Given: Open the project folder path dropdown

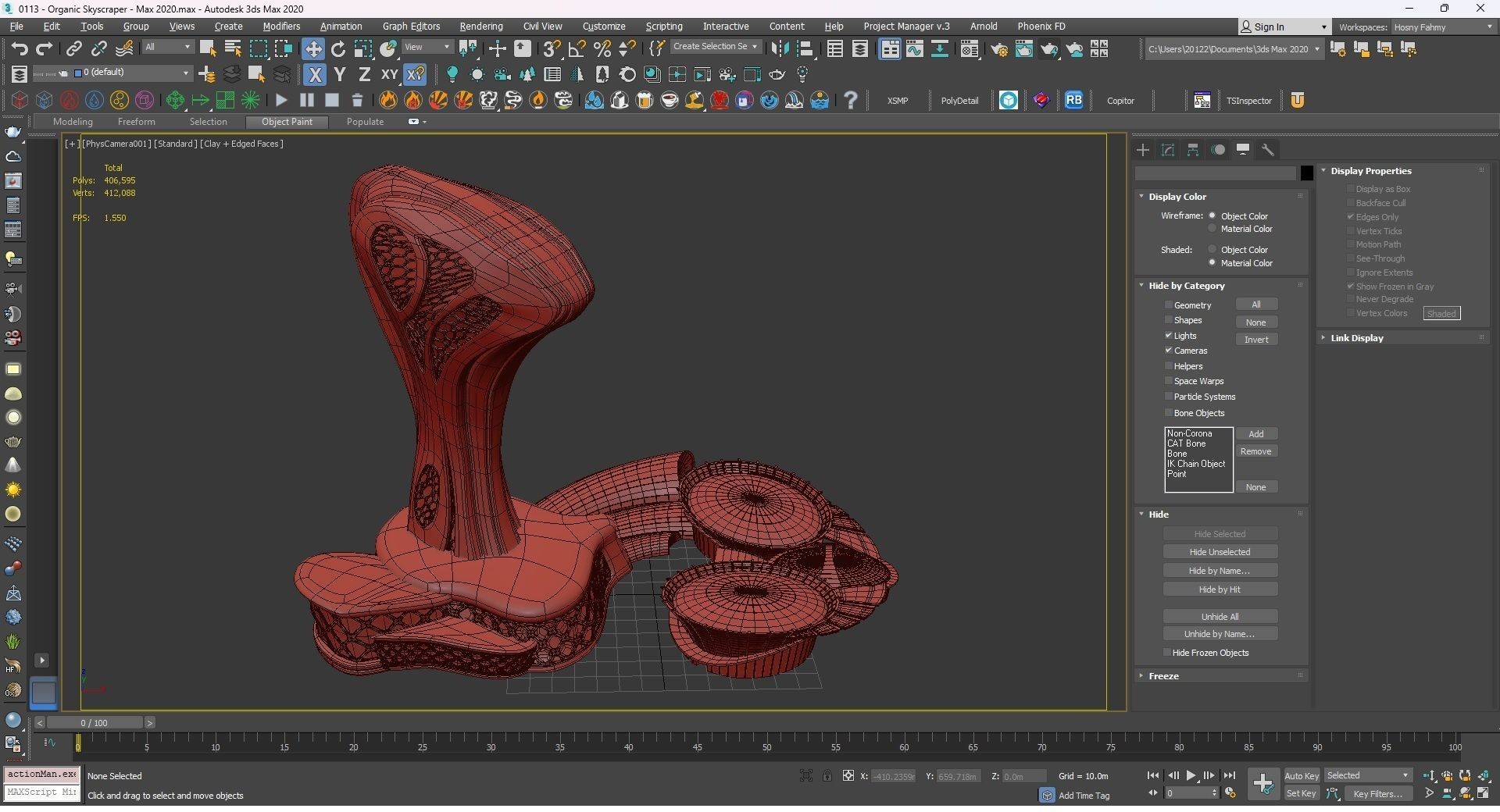Looking at the screenshot, I should pos(1233,49).
